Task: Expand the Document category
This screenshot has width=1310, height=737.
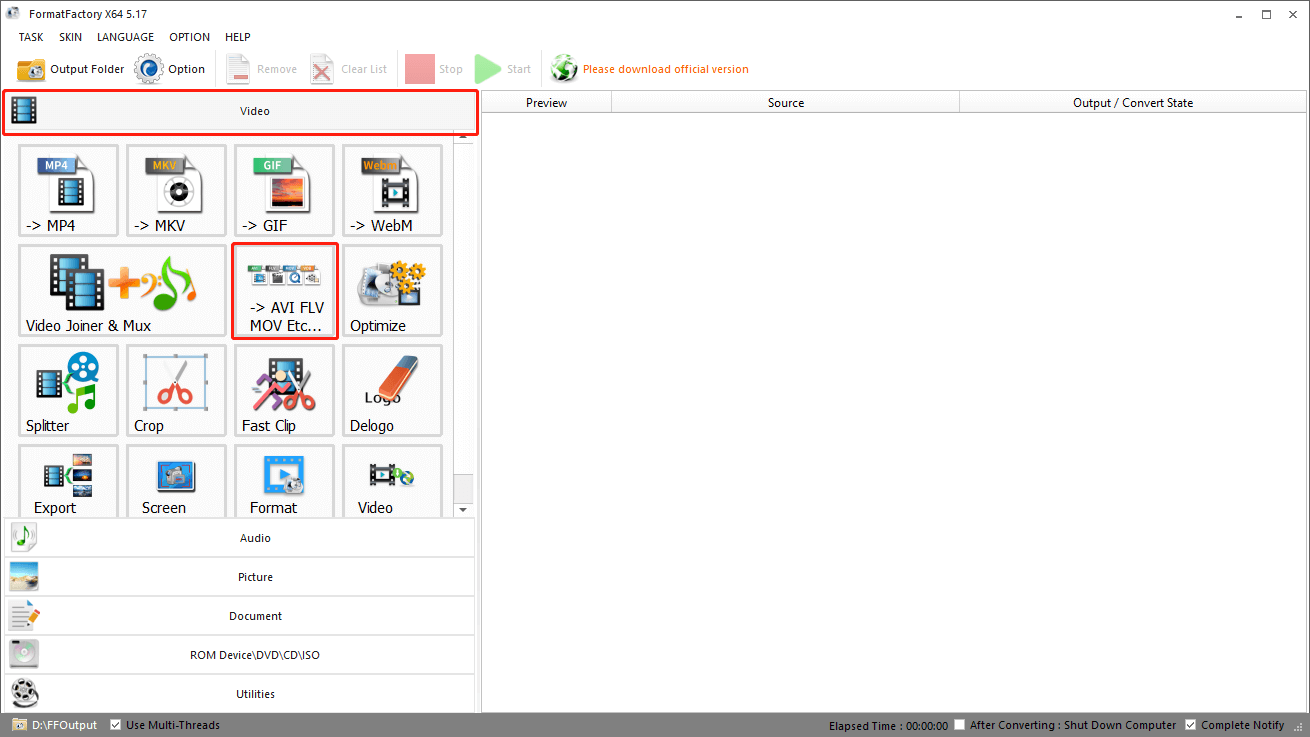Action: 240,616
